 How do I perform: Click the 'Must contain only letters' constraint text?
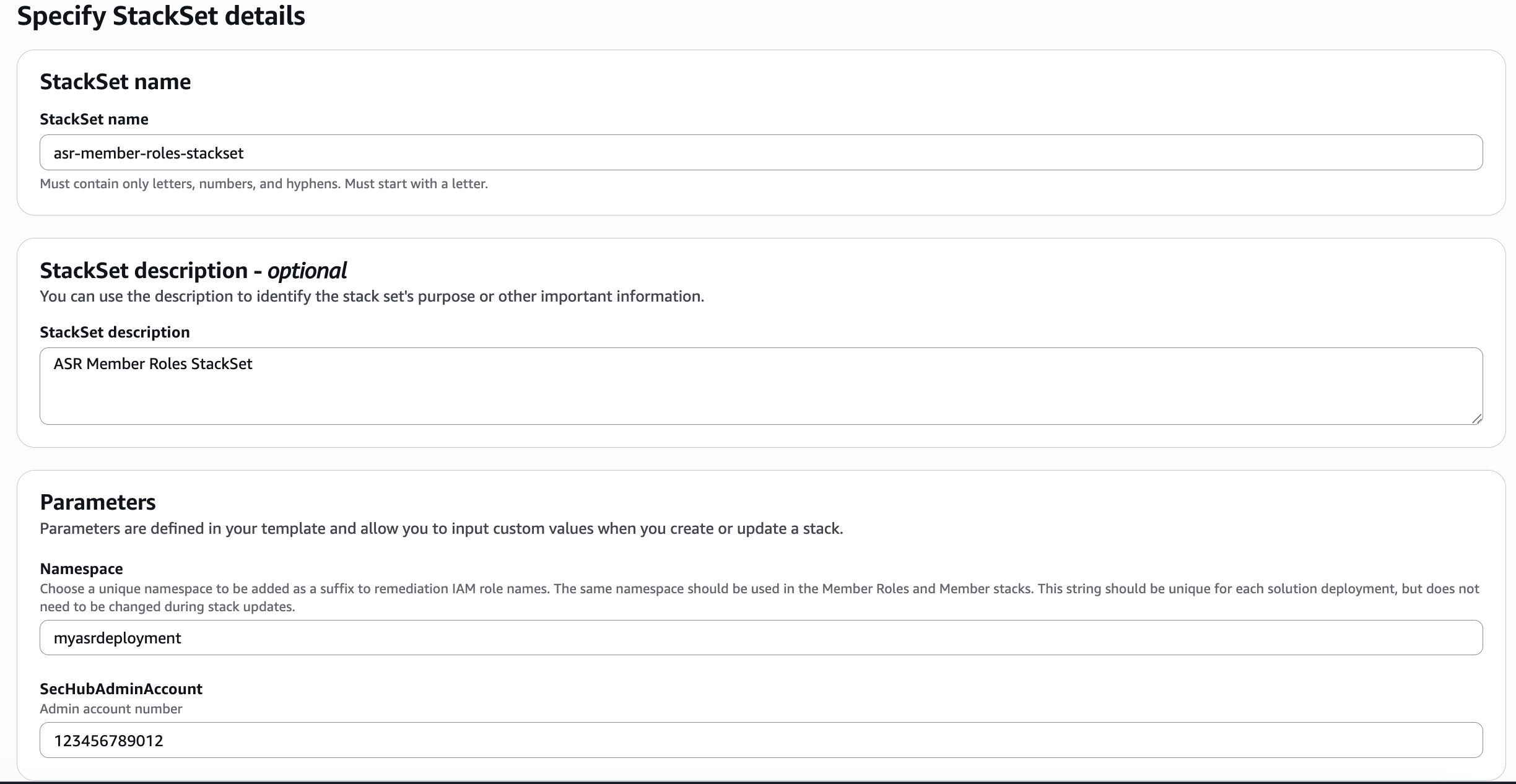pos(189,184)
